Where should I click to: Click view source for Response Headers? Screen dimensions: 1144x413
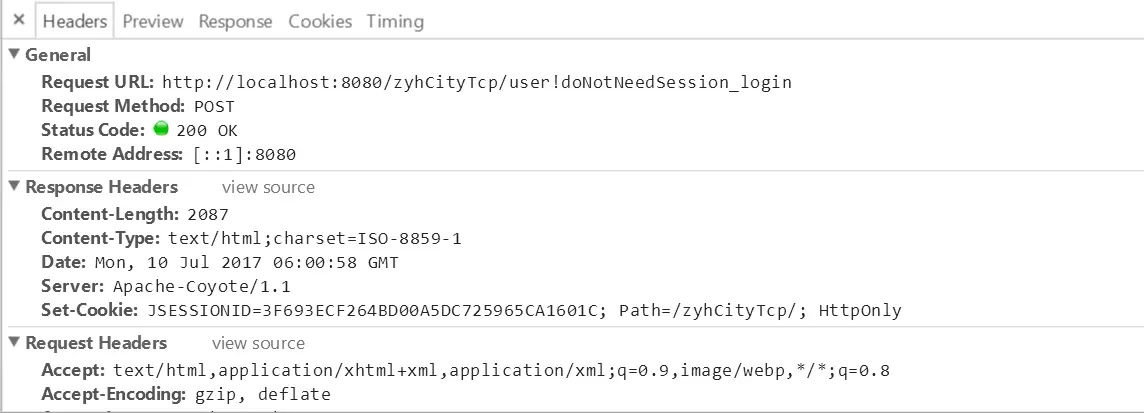268,187
